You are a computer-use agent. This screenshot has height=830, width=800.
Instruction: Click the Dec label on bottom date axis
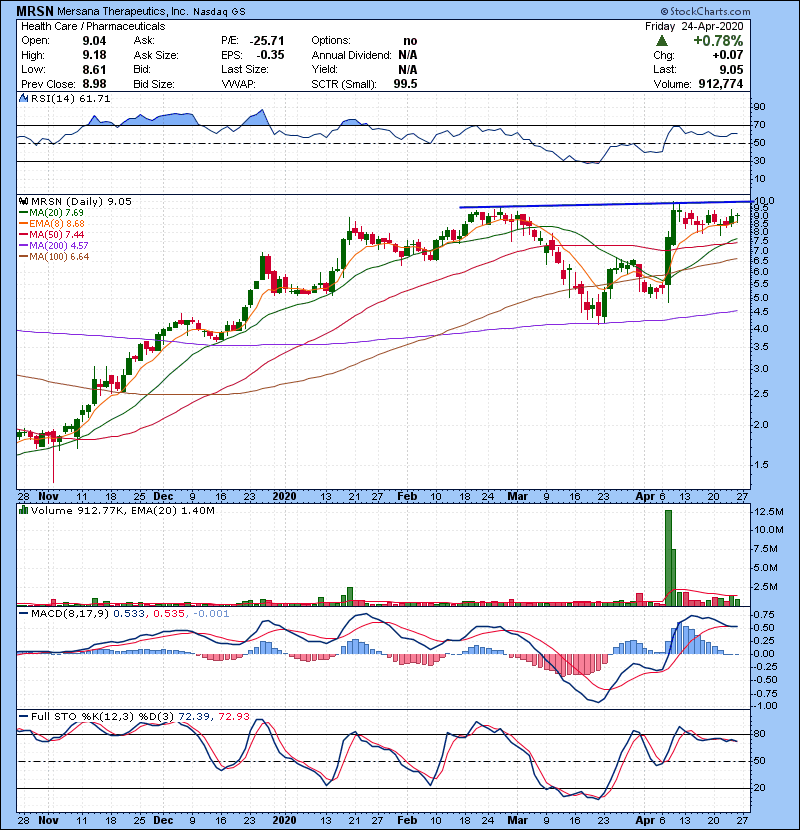(163, 820)
